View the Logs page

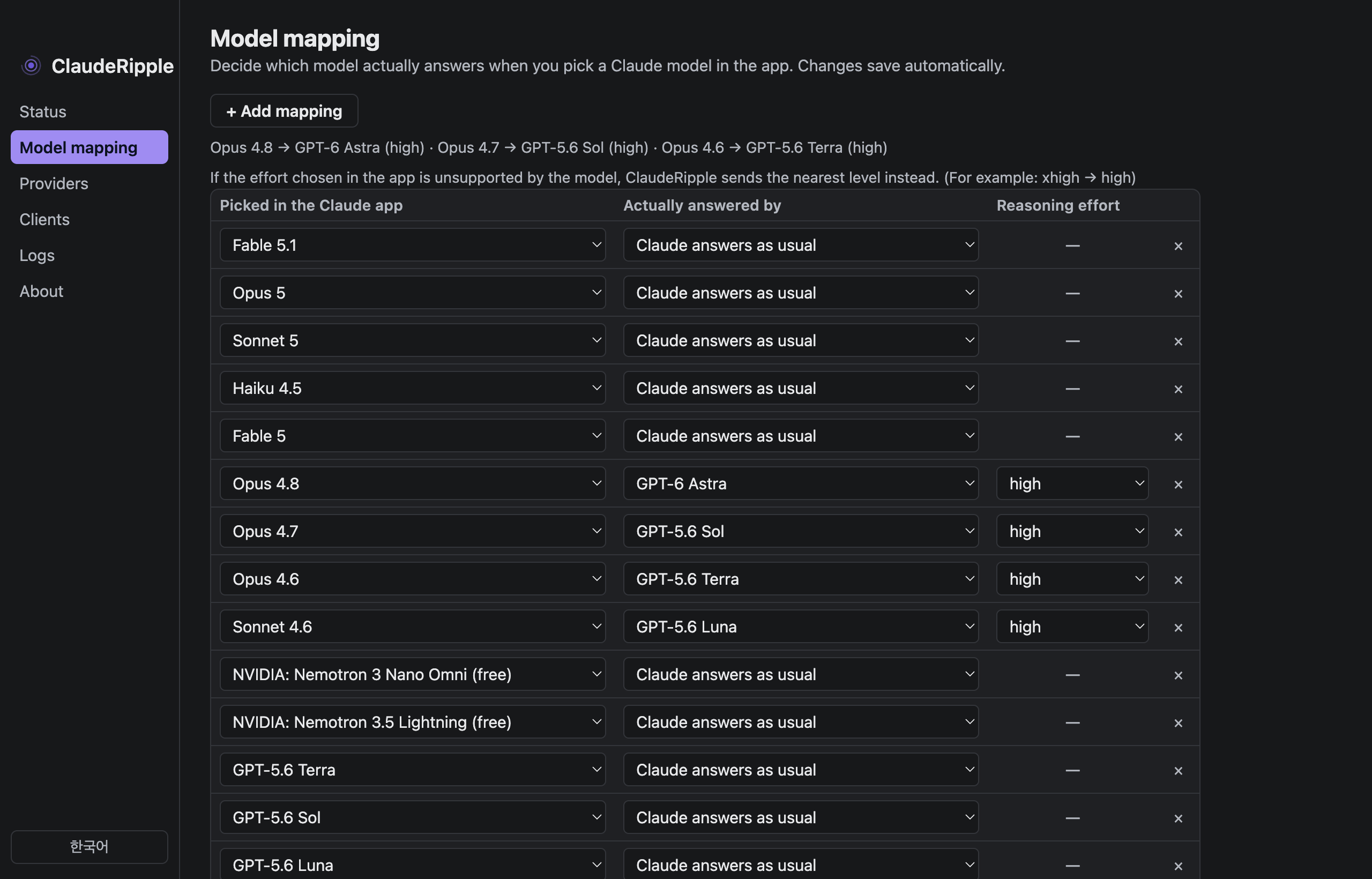pyautogui.click(x=89, y=255)
